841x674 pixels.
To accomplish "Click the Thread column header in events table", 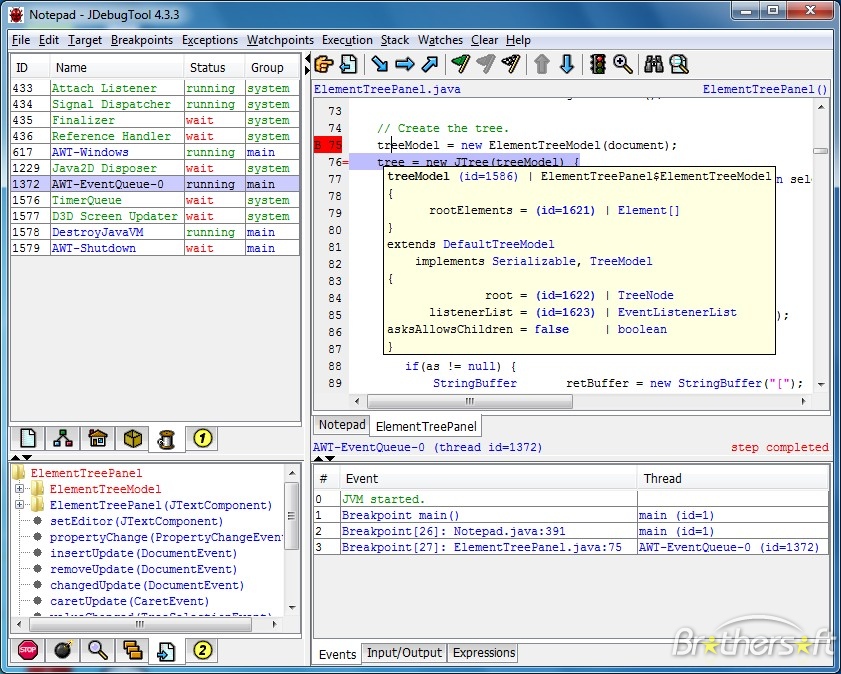I will click(x=732, y=478).
